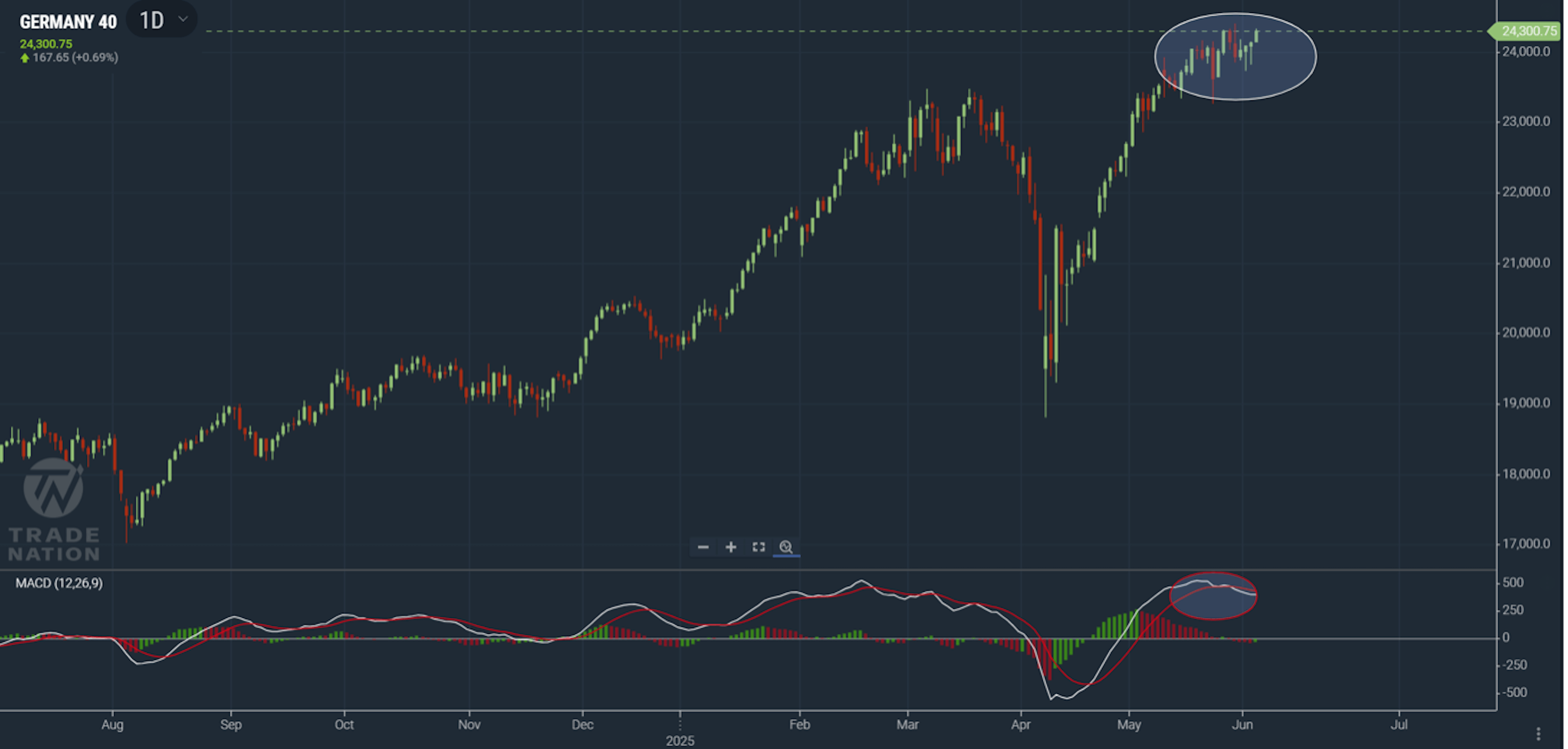Viewport: 1568px width, 749px height.
Task: Click the 20,000.0 price axis label
Action: [1526, 333]
